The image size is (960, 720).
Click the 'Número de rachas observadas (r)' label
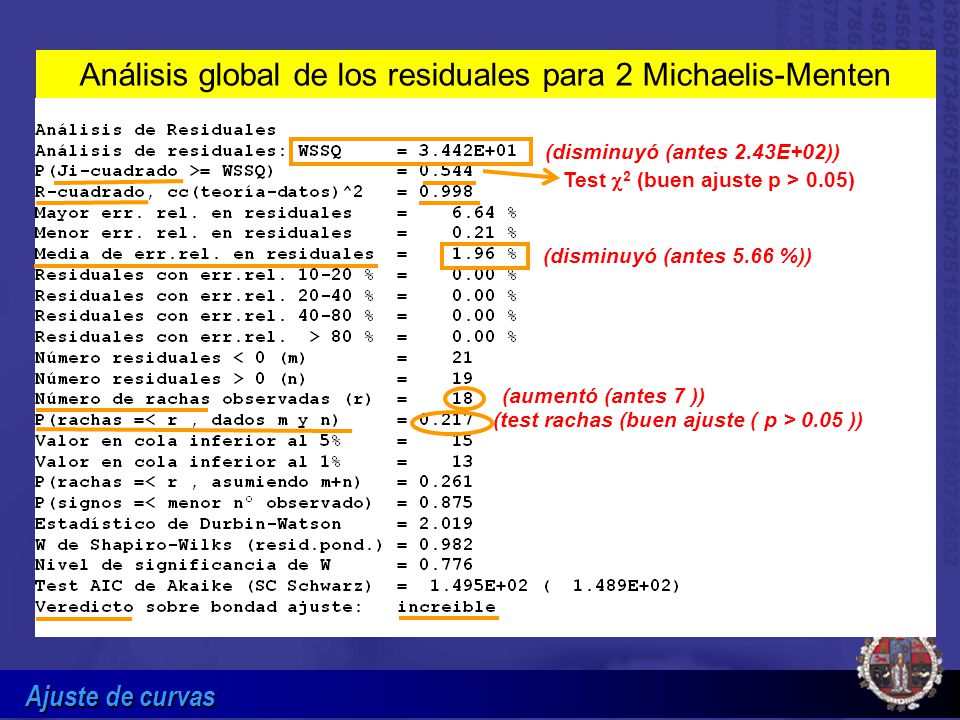pos(203,399)
